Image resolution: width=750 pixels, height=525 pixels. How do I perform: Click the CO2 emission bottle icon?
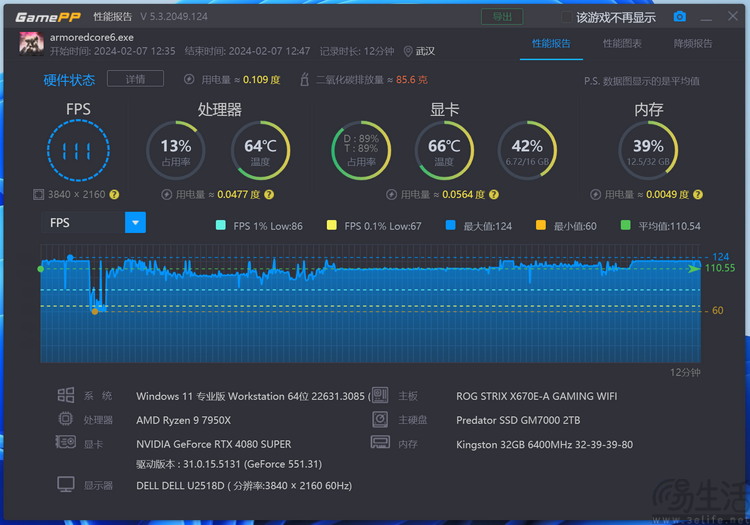(304, 79)
